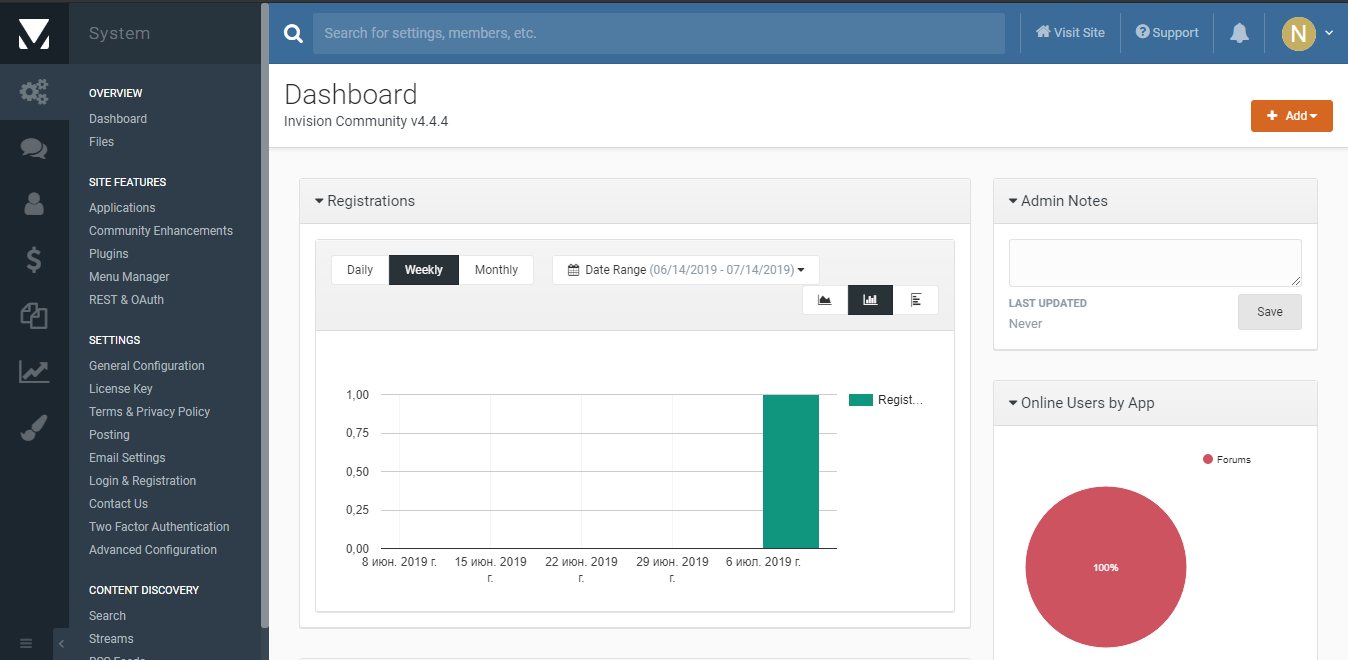Viewport: 1348px width, 660px height.
Task: Open Files in sidebar menu
Action: (101, 142)
